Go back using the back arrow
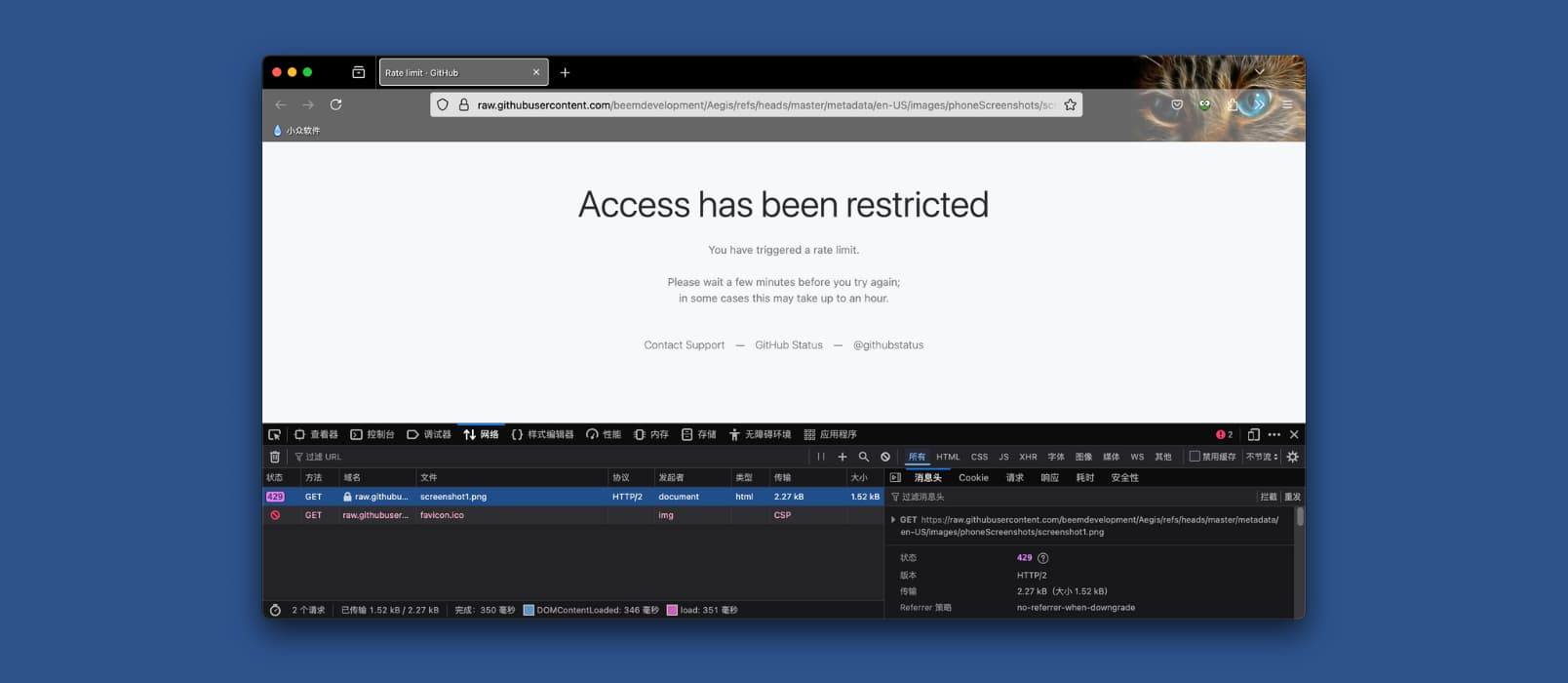 [281, 104]
